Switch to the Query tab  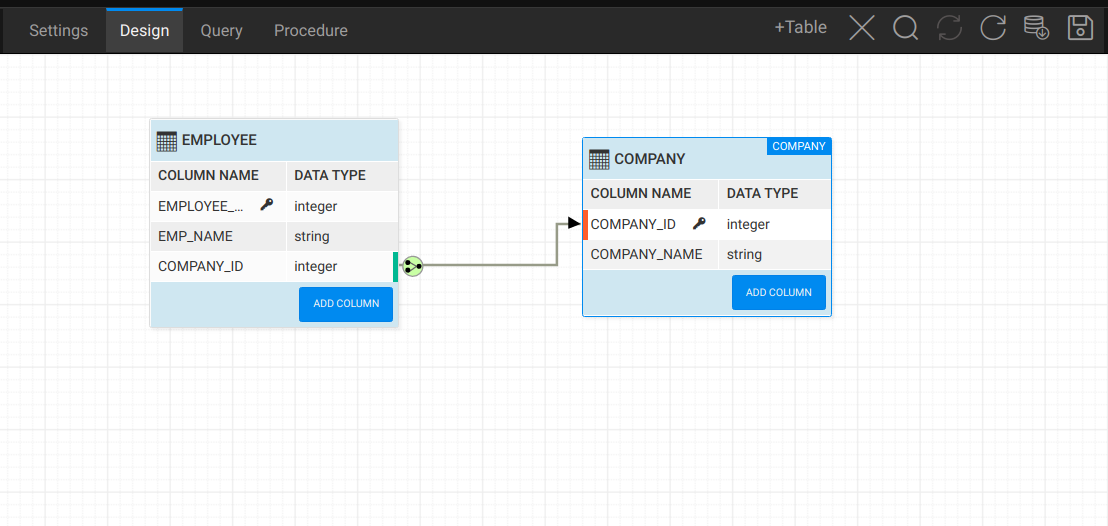(x=221, y=30)
